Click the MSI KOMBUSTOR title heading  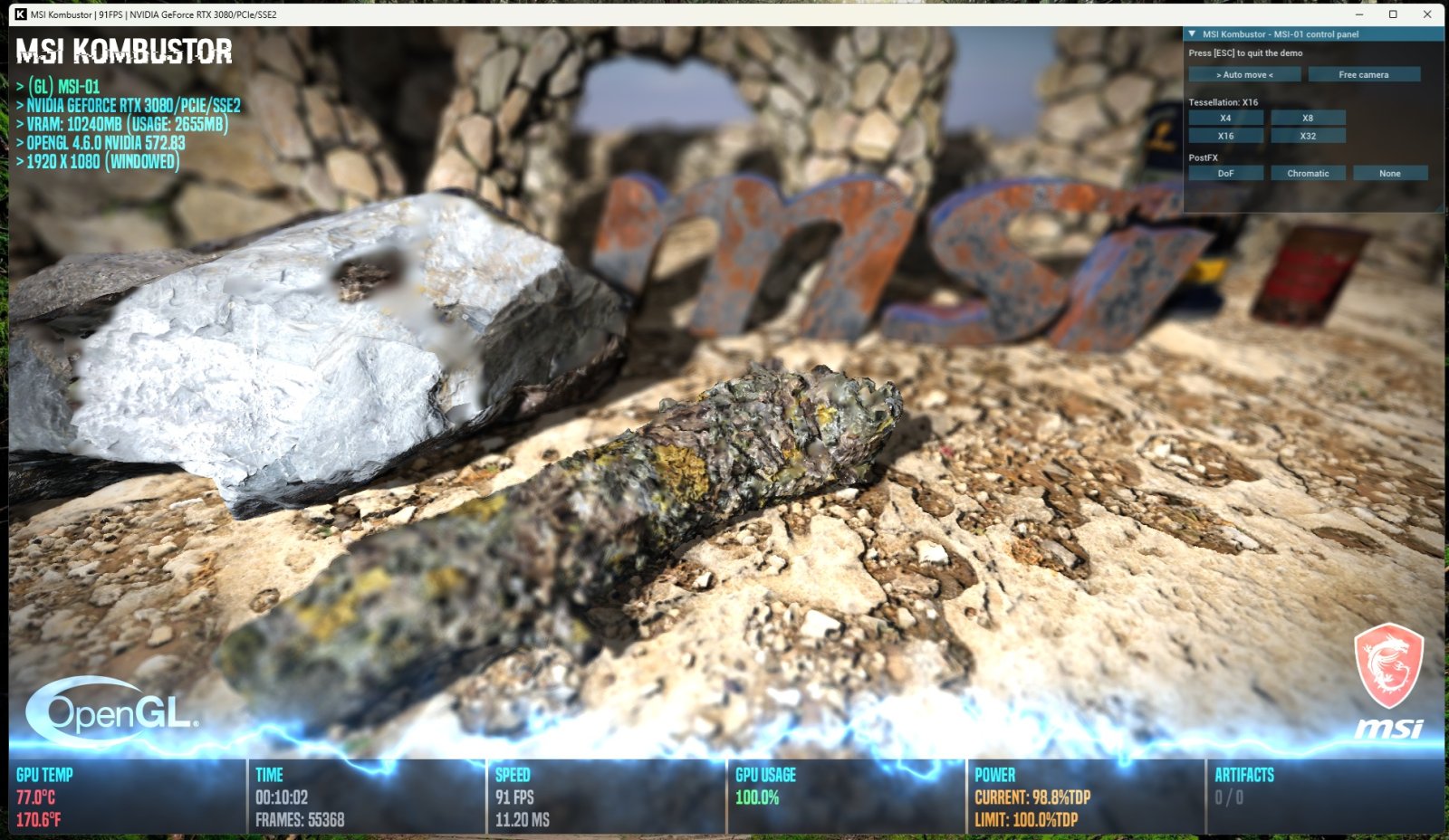pyautogui.click(x=124, y=52)
